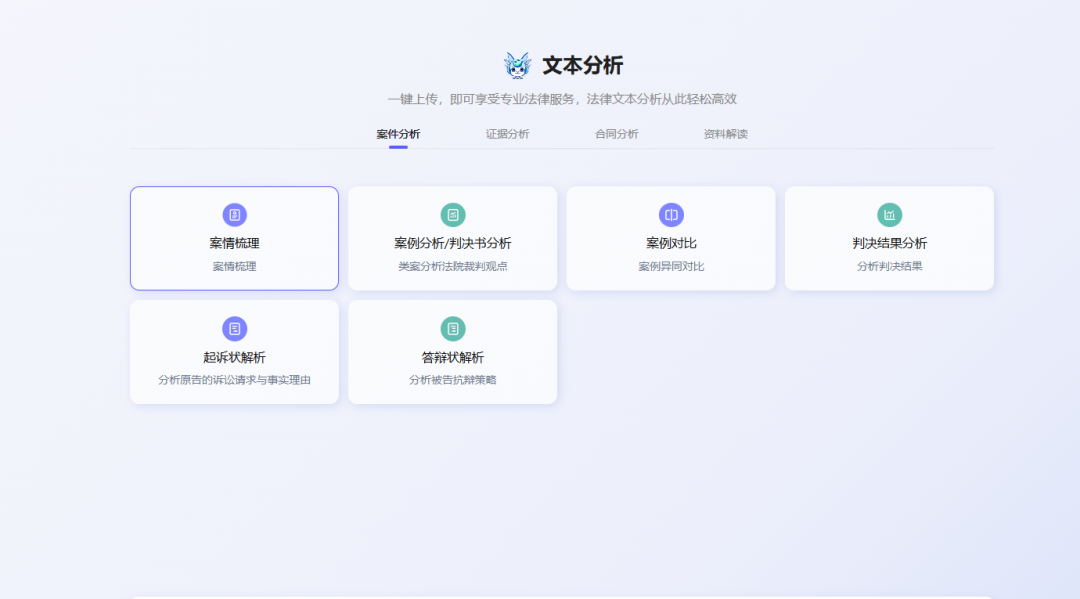Switch to the 资料解读 tab
The height and width of the screenshot is (599, 1080).
click(725, 132)
